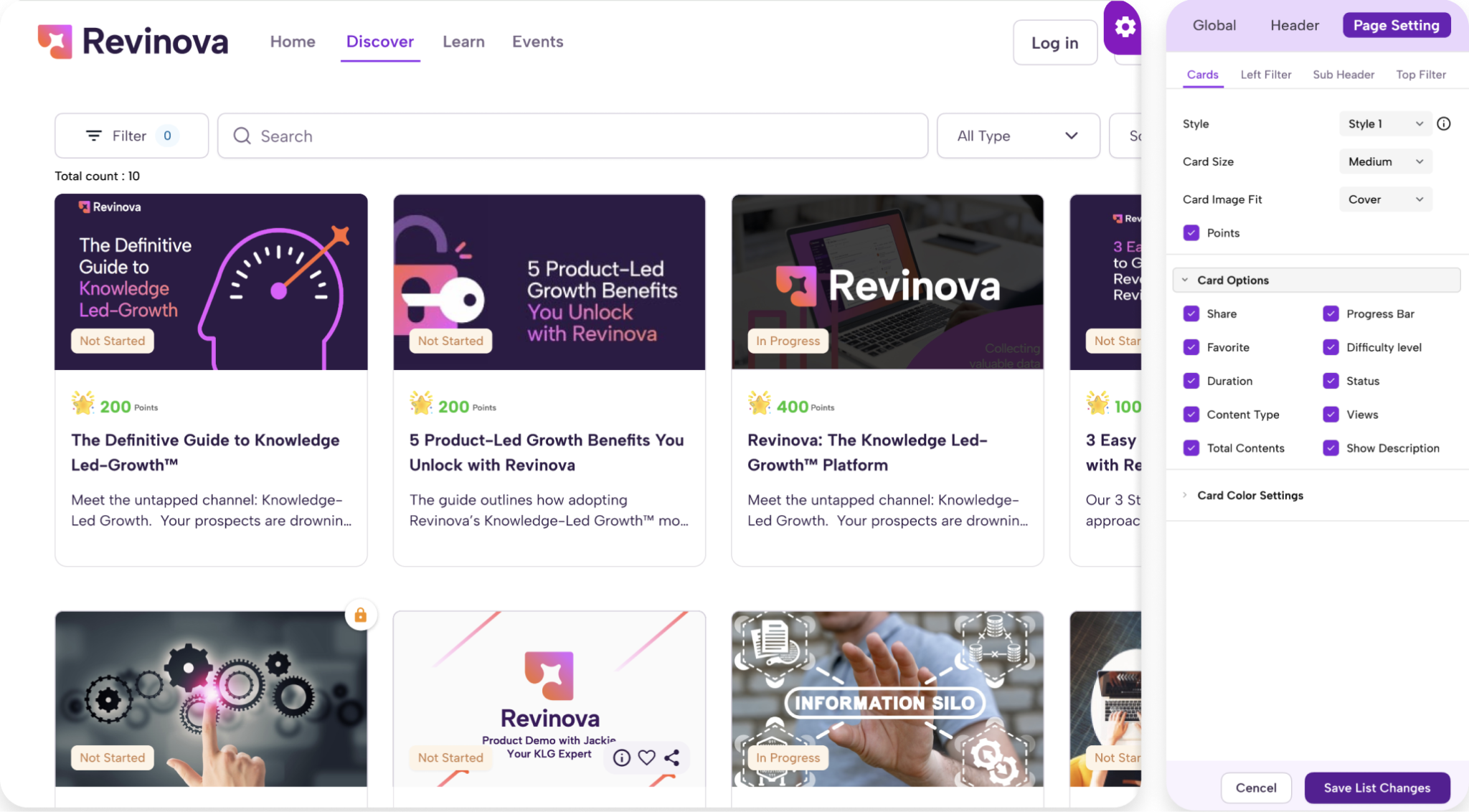Image resolution: width=1469 pixels, height=812 pixels.
Task: Open Revinova Knowledge Led-Growth Platform title
Action: [867, 453]
